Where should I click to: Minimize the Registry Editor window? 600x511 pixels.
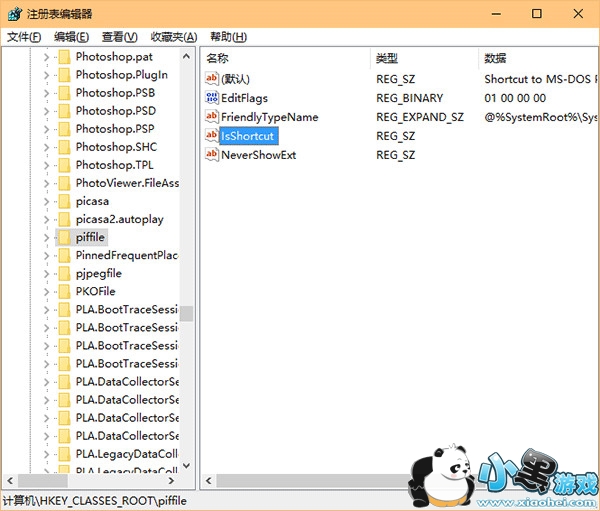click(496, 14)
